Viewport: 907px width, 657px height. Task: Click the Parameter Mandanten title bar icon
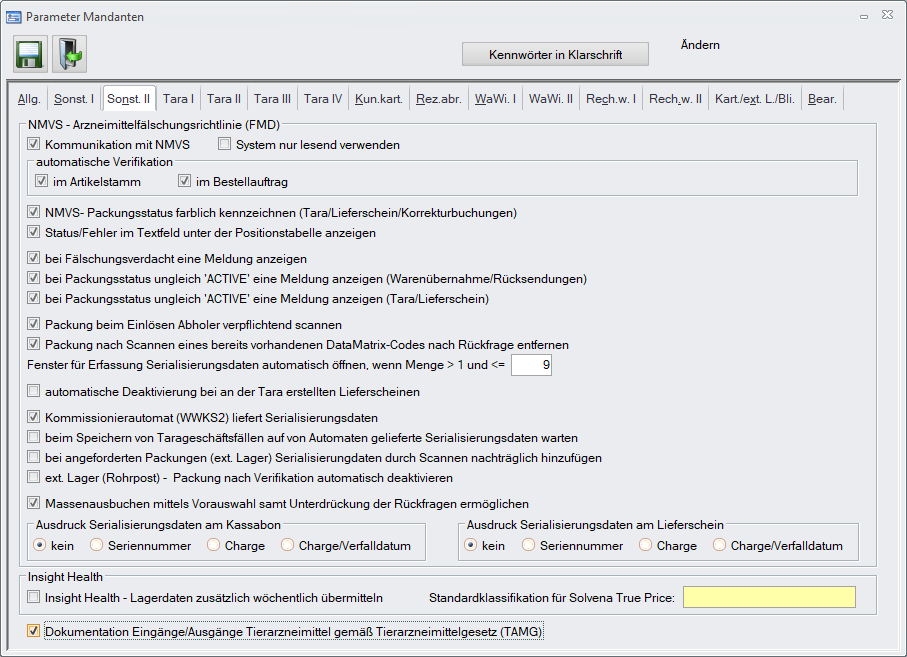(x=14, y=17)
